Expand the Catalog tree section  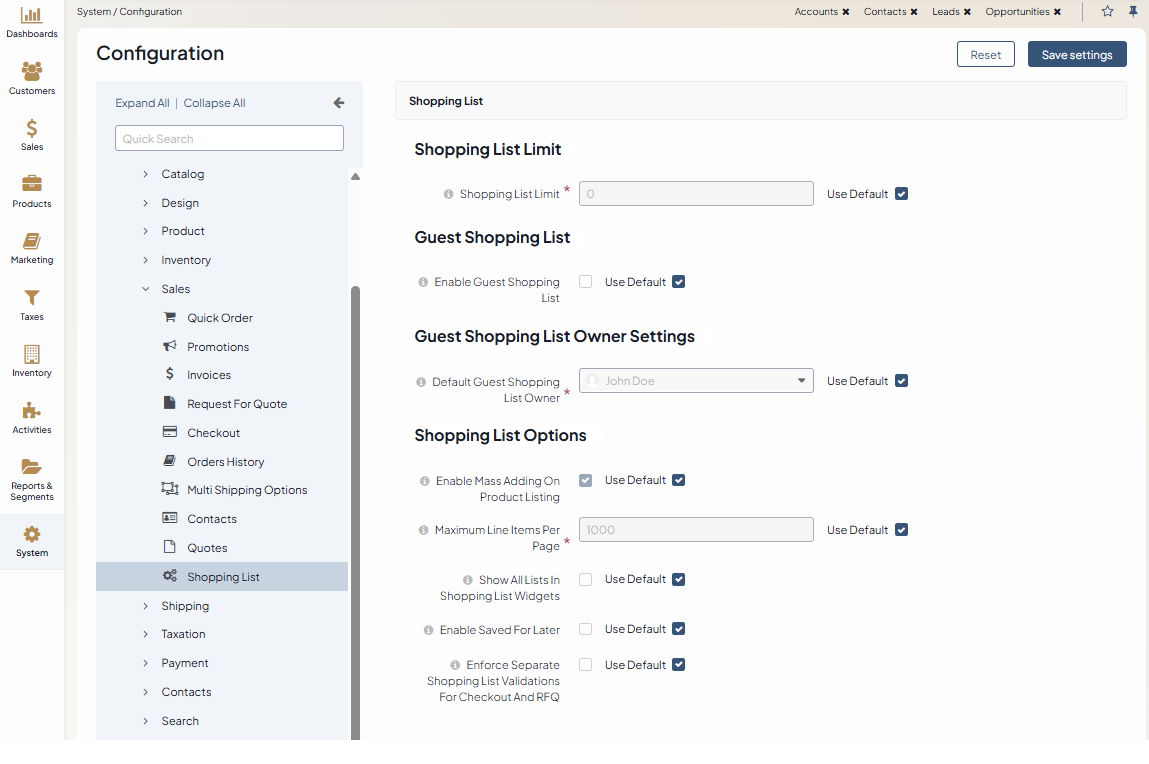click(x=145, y=174)
